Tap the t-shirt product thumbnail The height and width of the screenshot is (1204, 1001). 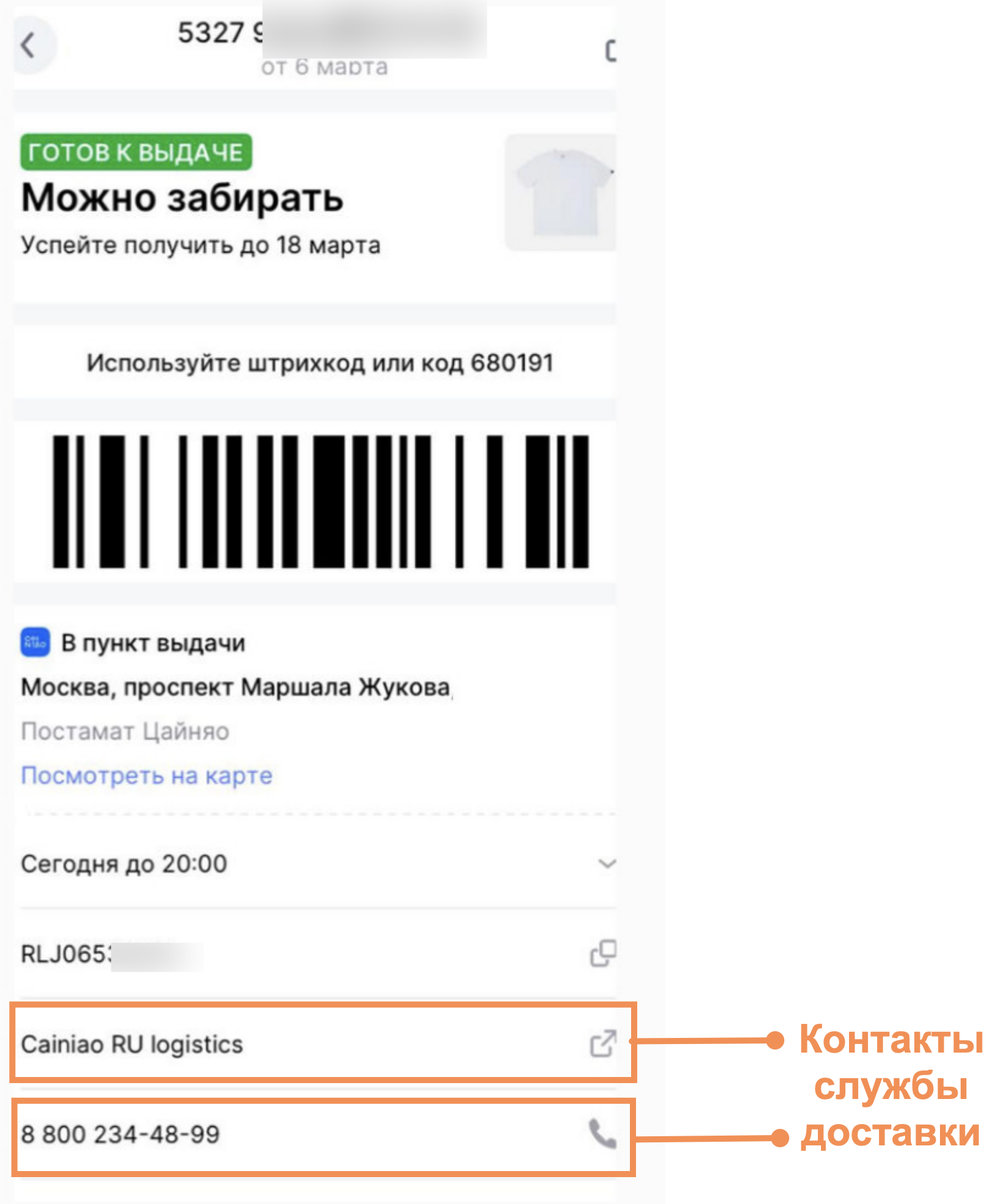[560, 192]
